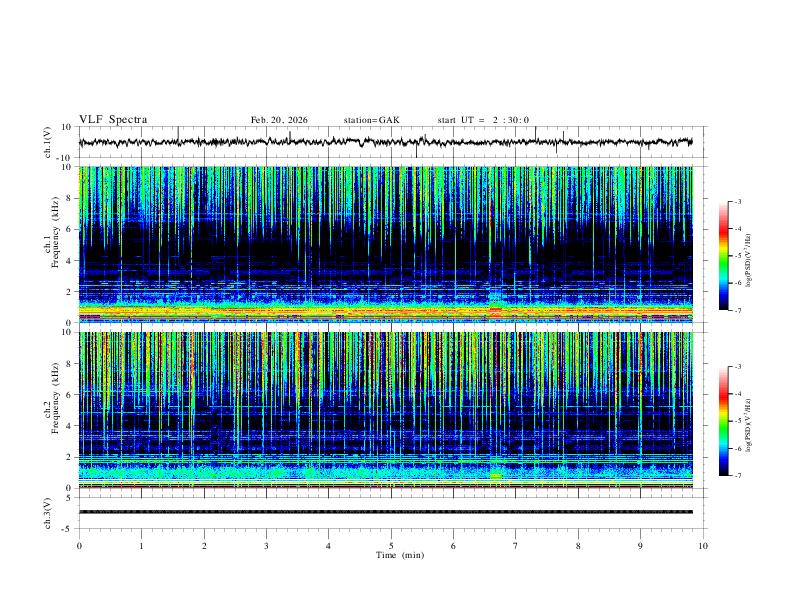Click the ch.2 spectrogram panel

pyautogui.click(x=385, y=410)
